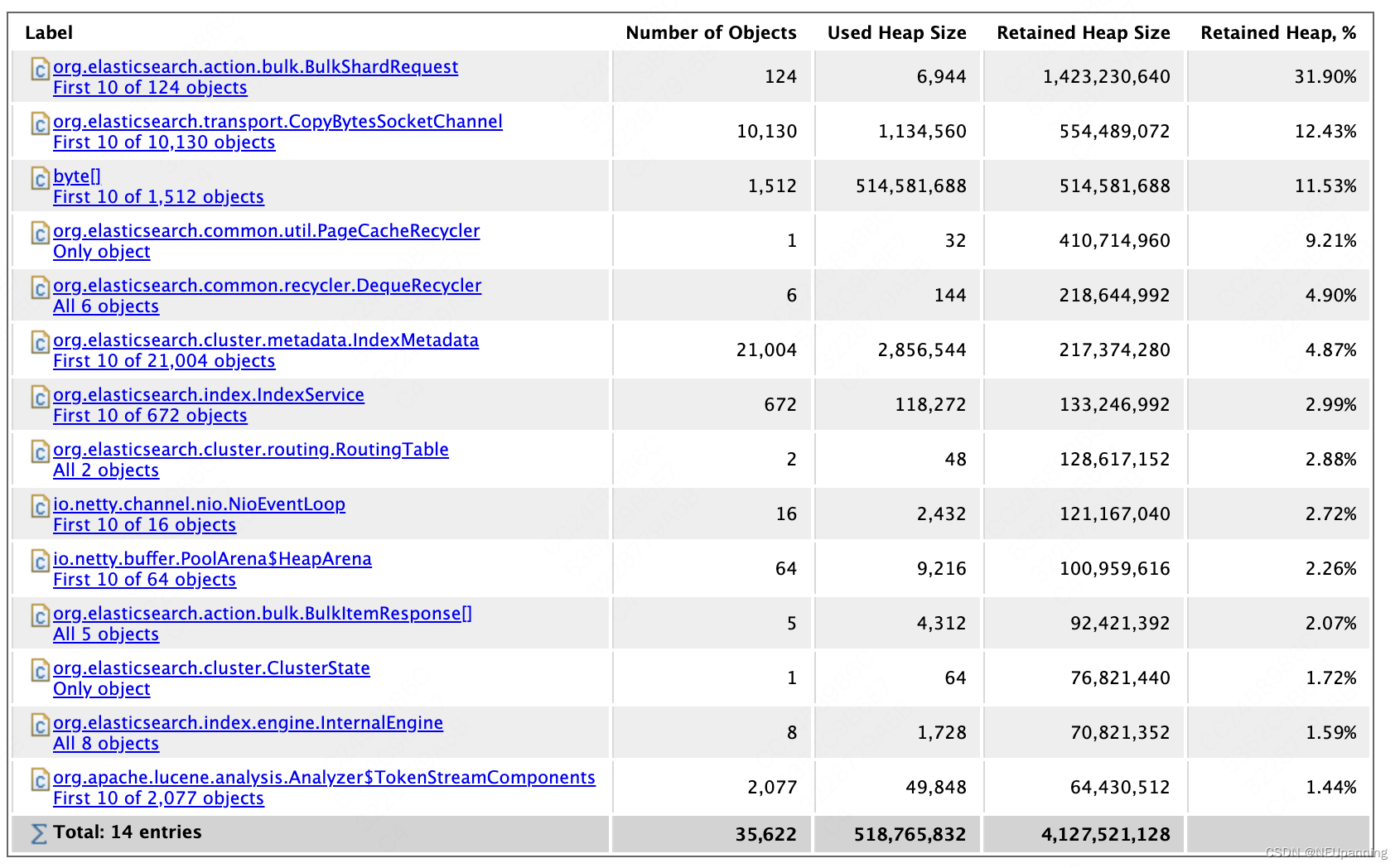The width and height of the screenshot is (1400, 868).
Task: Open the PageCacheRecycler class link
Action: (x=266, y=231)
